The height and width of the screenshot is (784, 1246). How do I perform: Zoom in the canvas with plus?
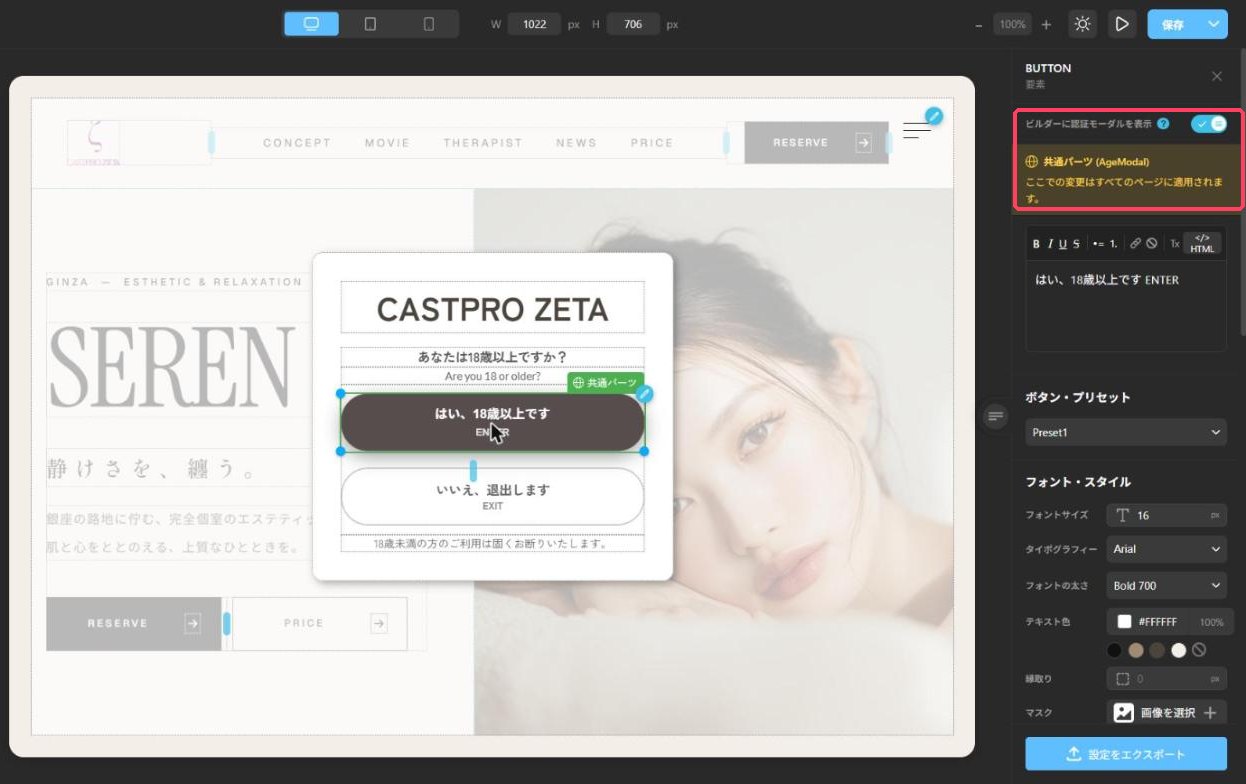tap(1046, 25)
